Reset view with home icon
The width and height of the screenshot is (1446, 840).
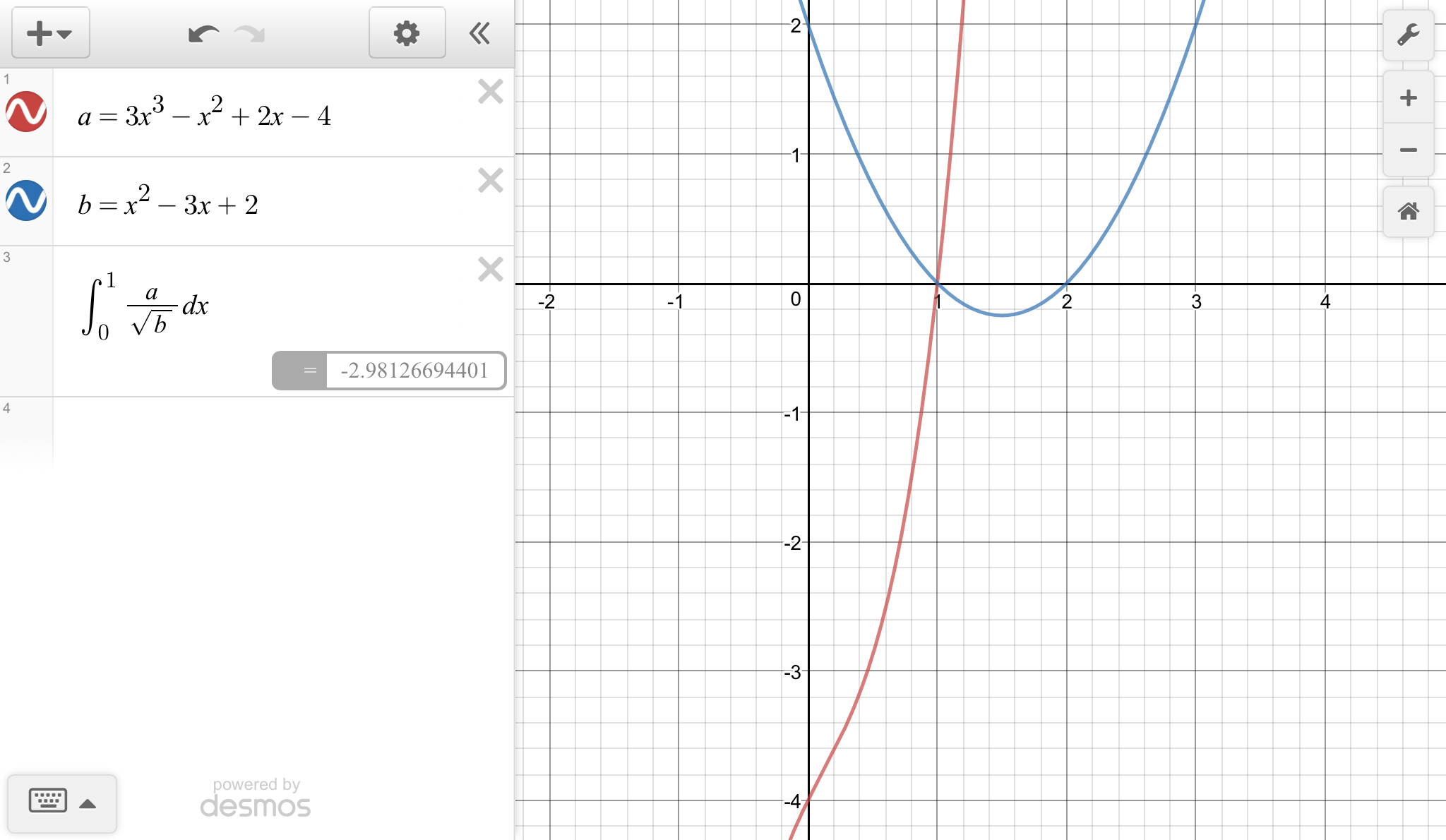tap(1408, 211)
